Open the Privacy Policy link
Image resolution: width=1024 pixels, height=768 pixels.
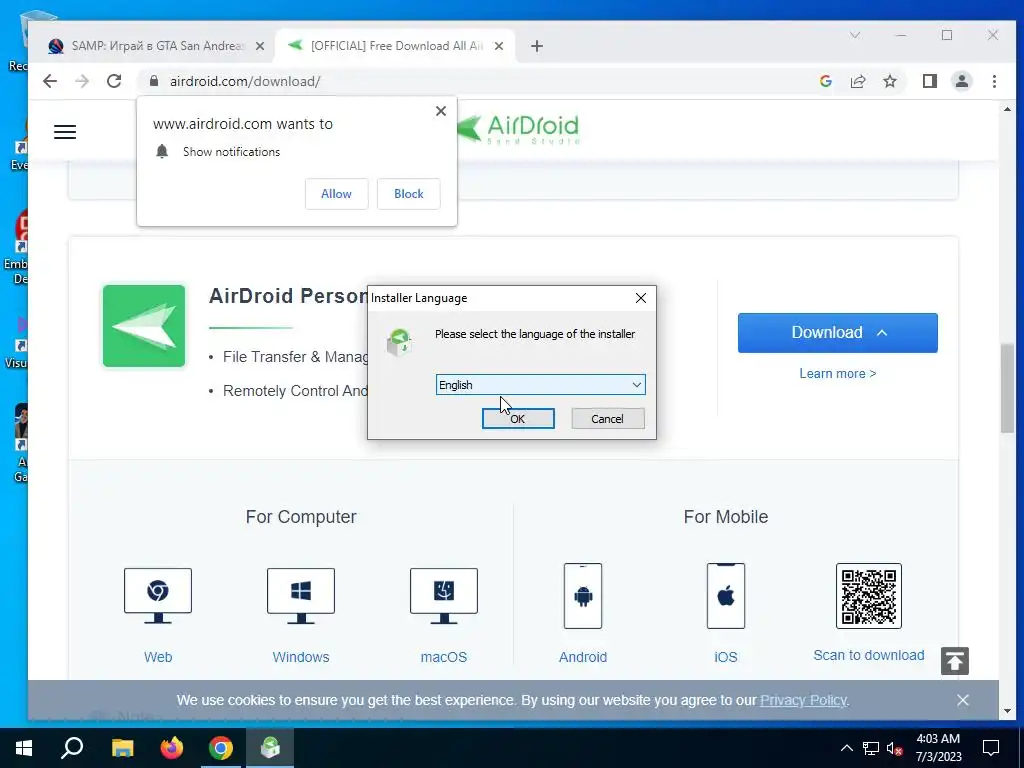point(803,700)
